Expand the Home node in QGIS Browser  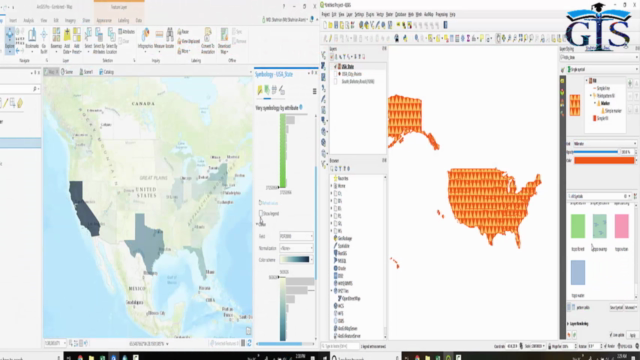tap(332, 186)
